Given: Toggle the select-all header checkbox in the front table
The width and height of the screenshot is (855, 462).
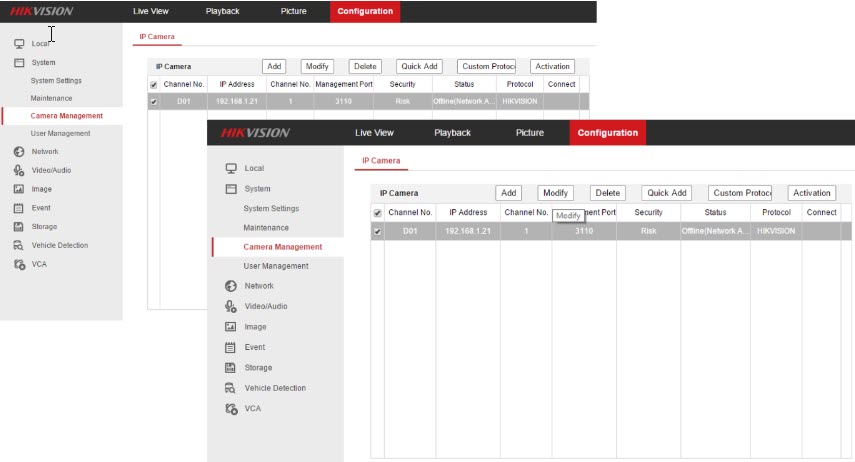Looking at the screenshot, I should coord(377,213).
